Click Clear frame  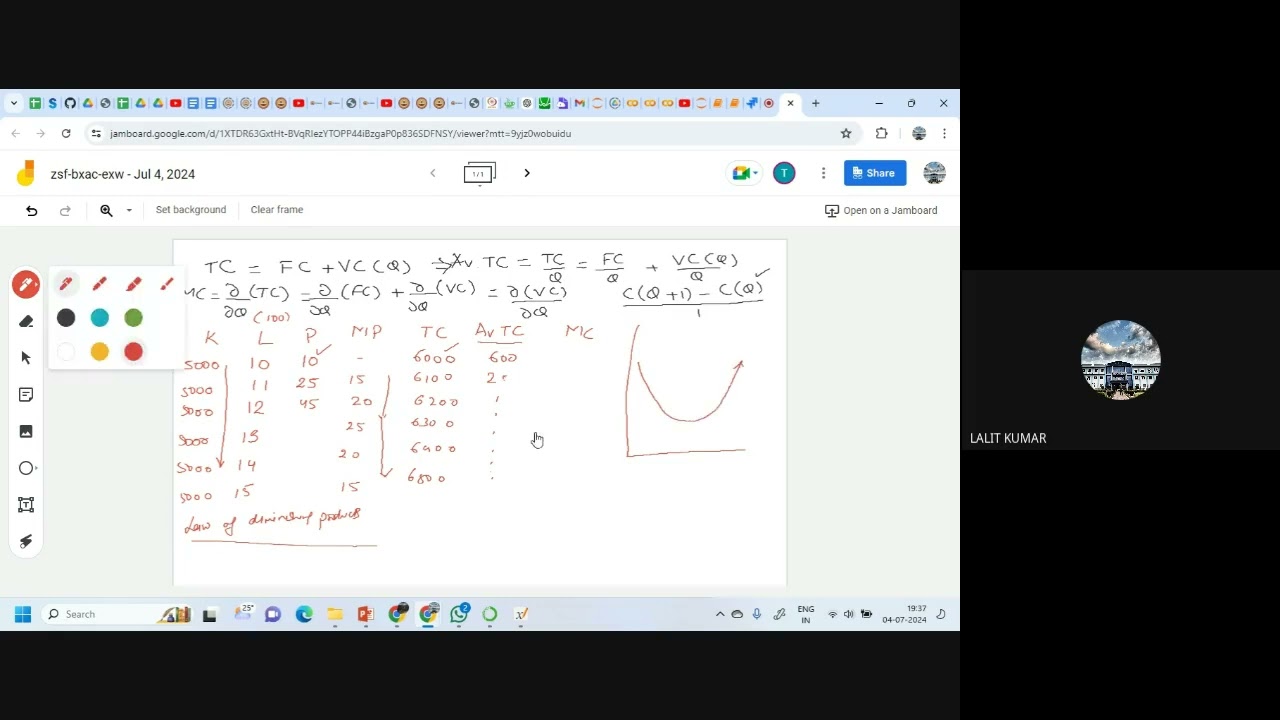pyautogui.click(x=277, y=210)
